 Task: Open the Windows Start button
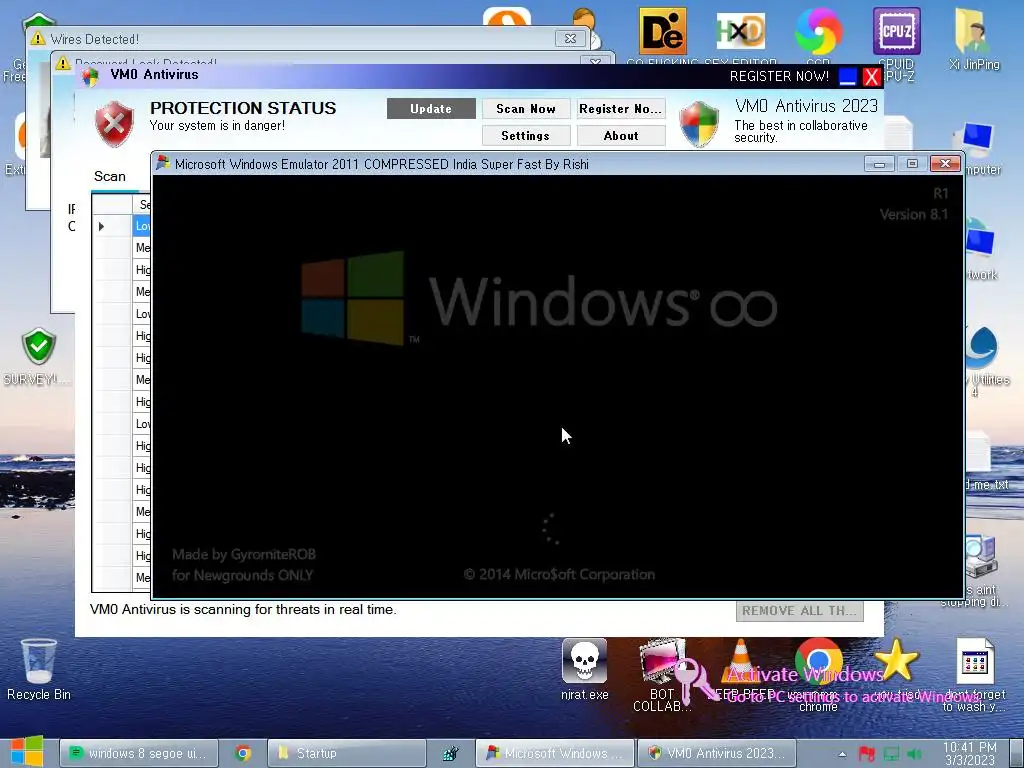(x=26, y=752)
